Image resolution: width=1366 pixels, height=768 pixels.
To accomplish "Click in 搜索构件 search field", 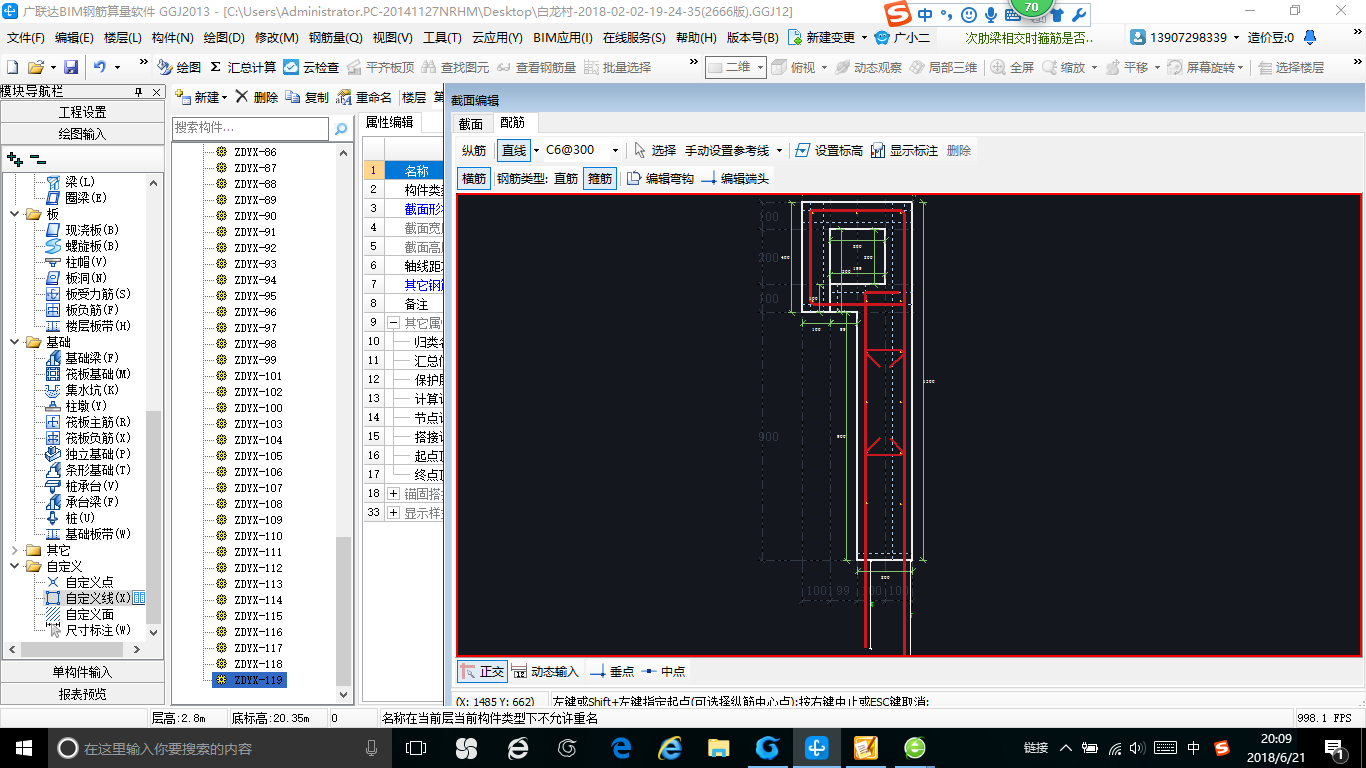I will (250, 128).
